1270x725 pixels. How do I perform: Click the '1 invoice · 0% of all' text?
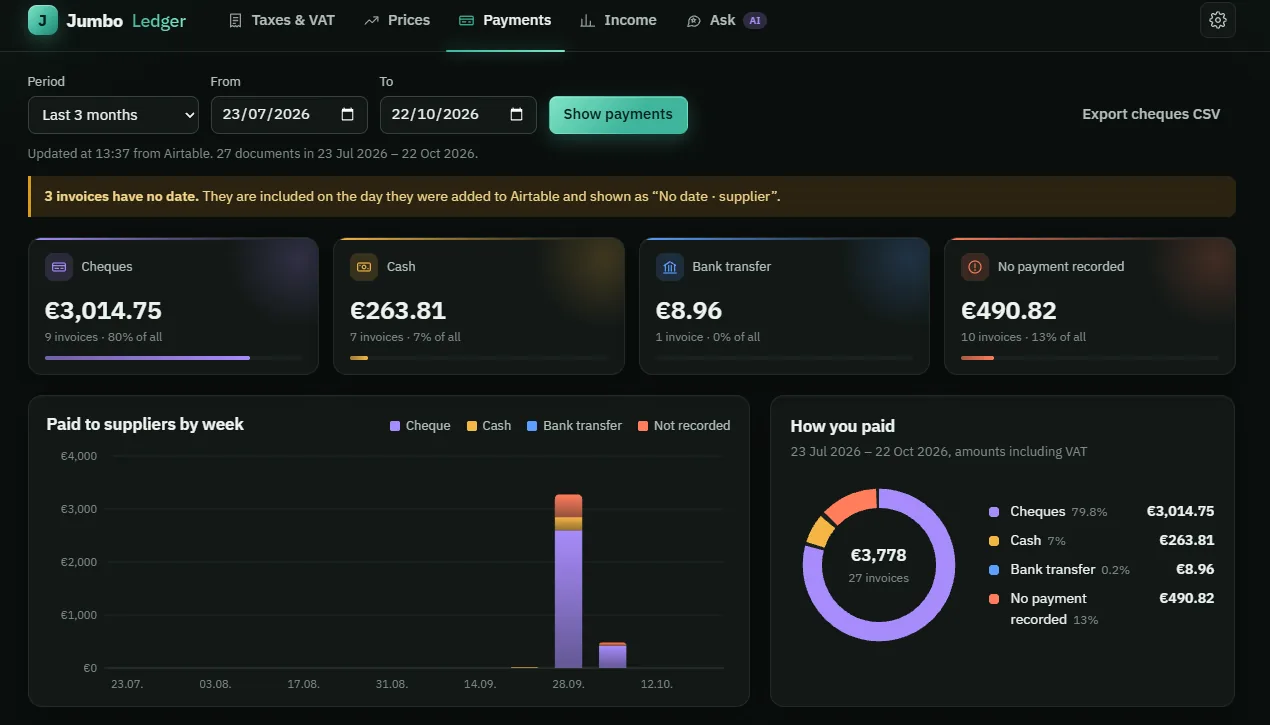[708, 337]
